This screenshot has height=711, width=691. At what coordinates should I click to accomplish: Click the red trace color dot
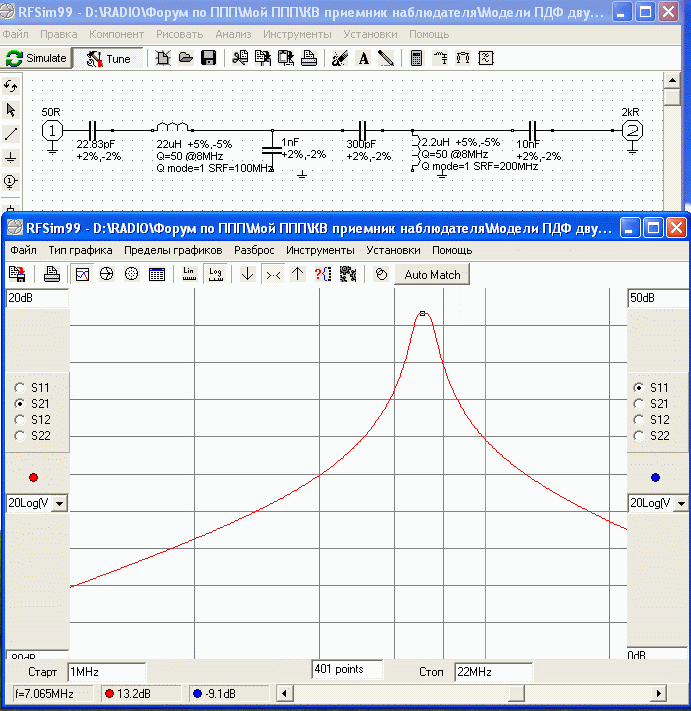[33, 477]
